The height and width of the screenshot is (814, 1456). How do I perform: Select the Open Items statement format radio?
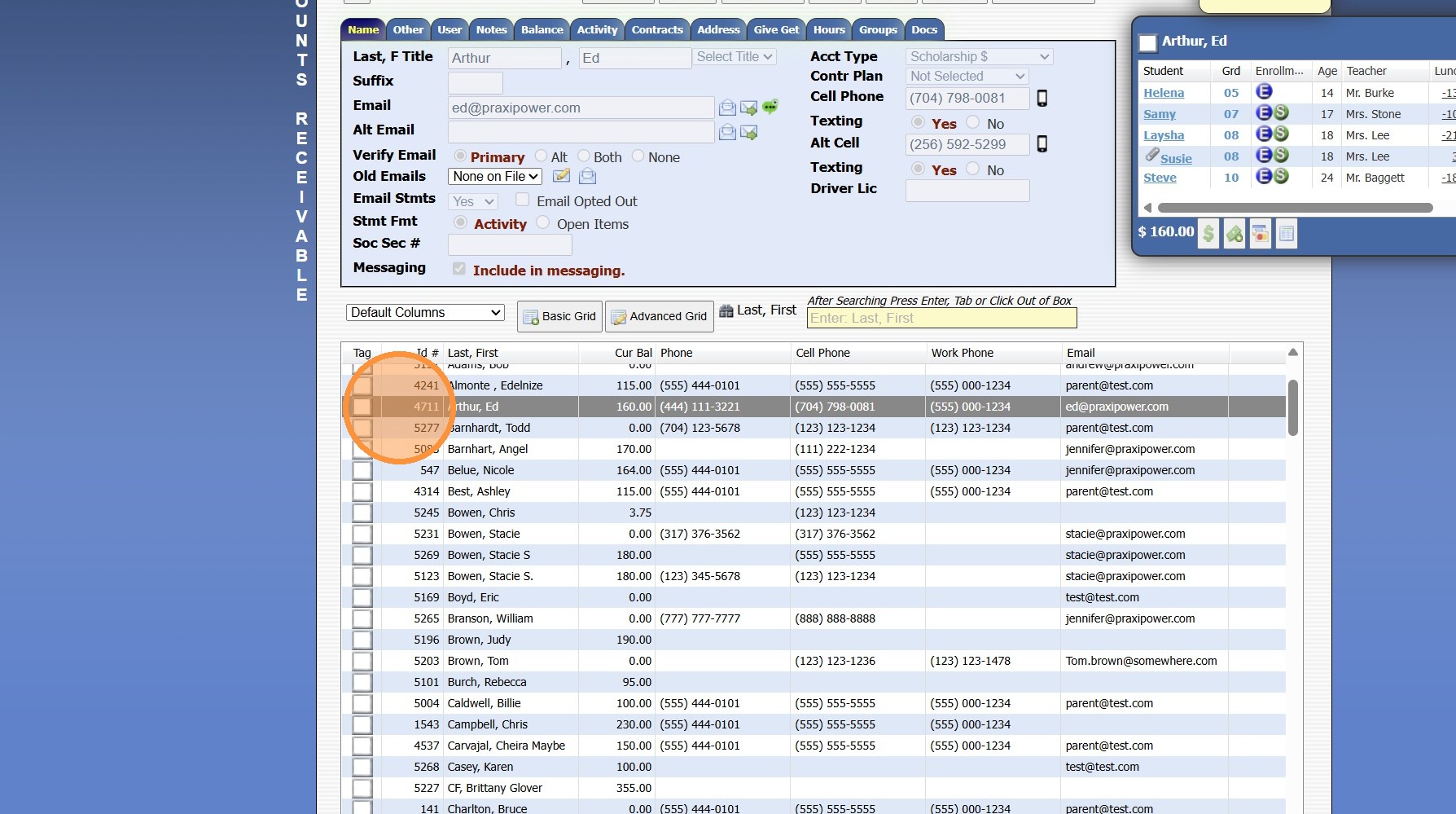tap(543, 222)
